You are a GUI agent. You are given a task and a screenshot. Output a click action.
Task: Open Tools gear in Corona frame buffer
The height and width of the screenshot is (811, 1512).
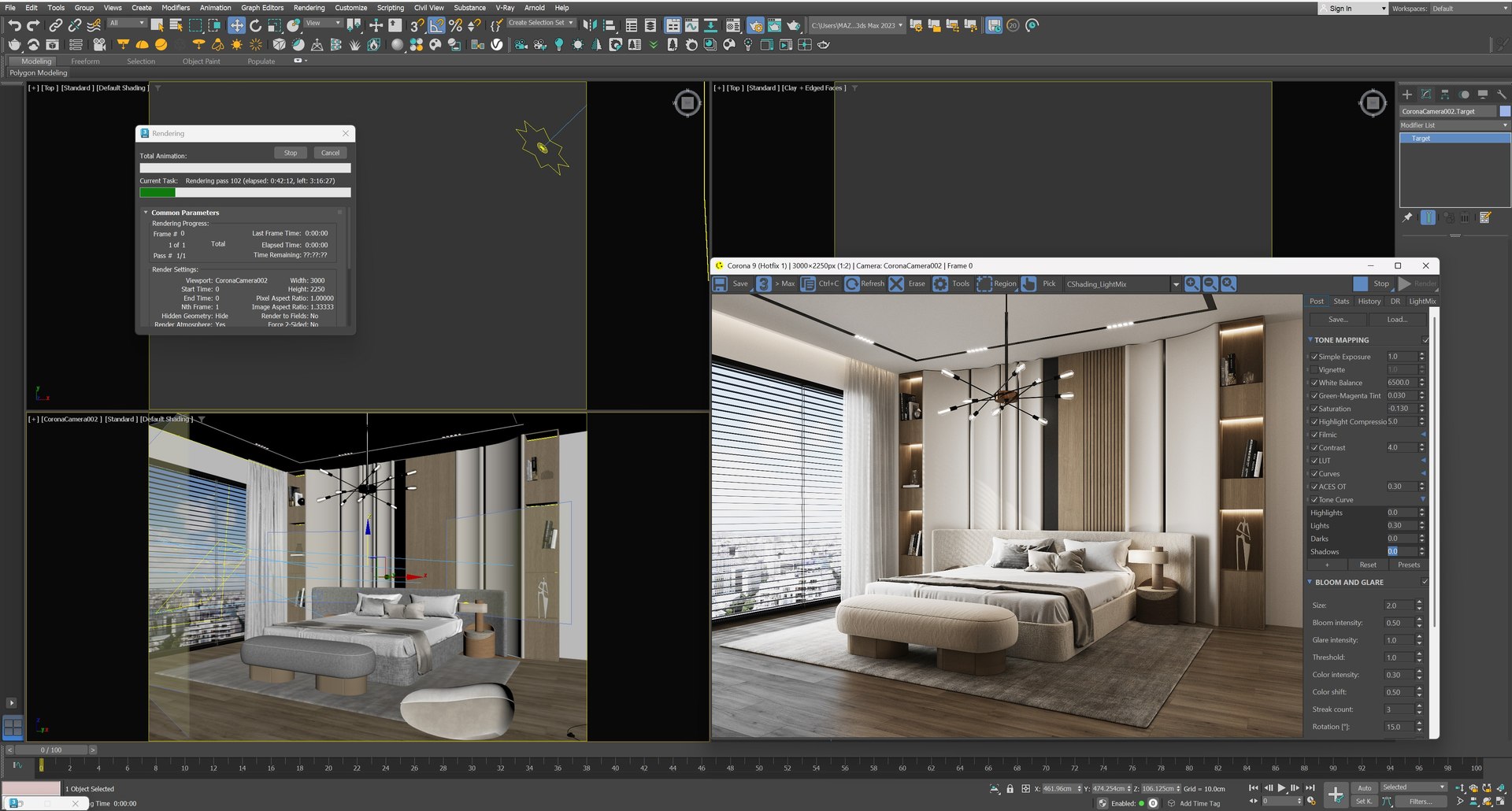coord(940,284)
